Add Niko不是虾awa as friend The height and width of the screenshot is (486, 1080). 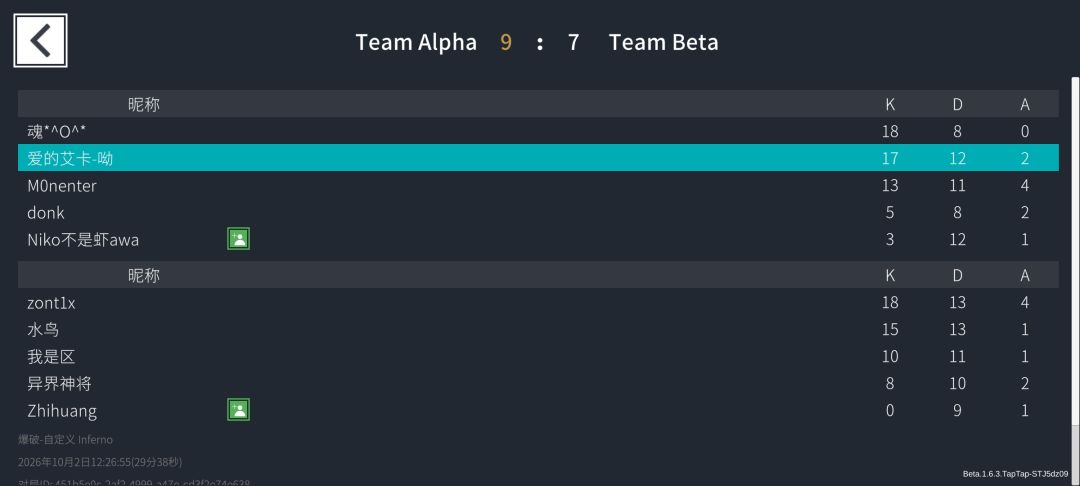pos(238,239)
